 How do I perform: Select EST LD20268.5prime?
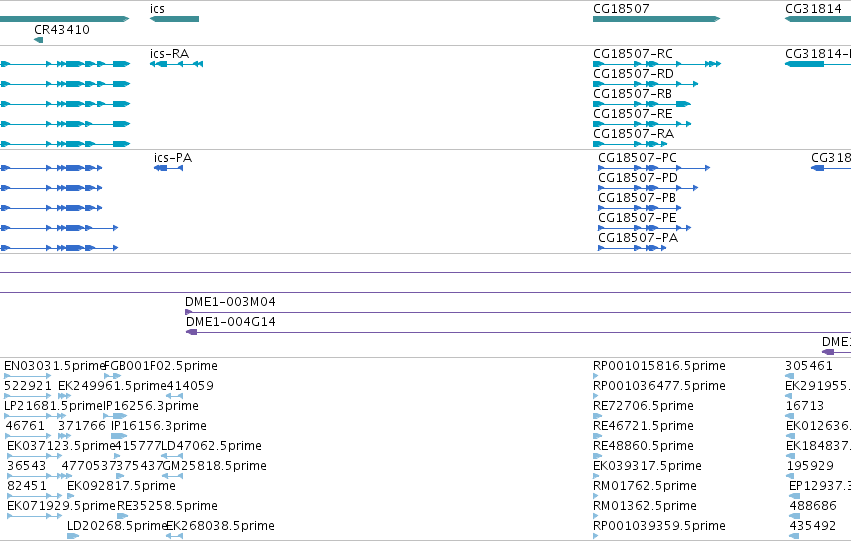coord(117,526)
